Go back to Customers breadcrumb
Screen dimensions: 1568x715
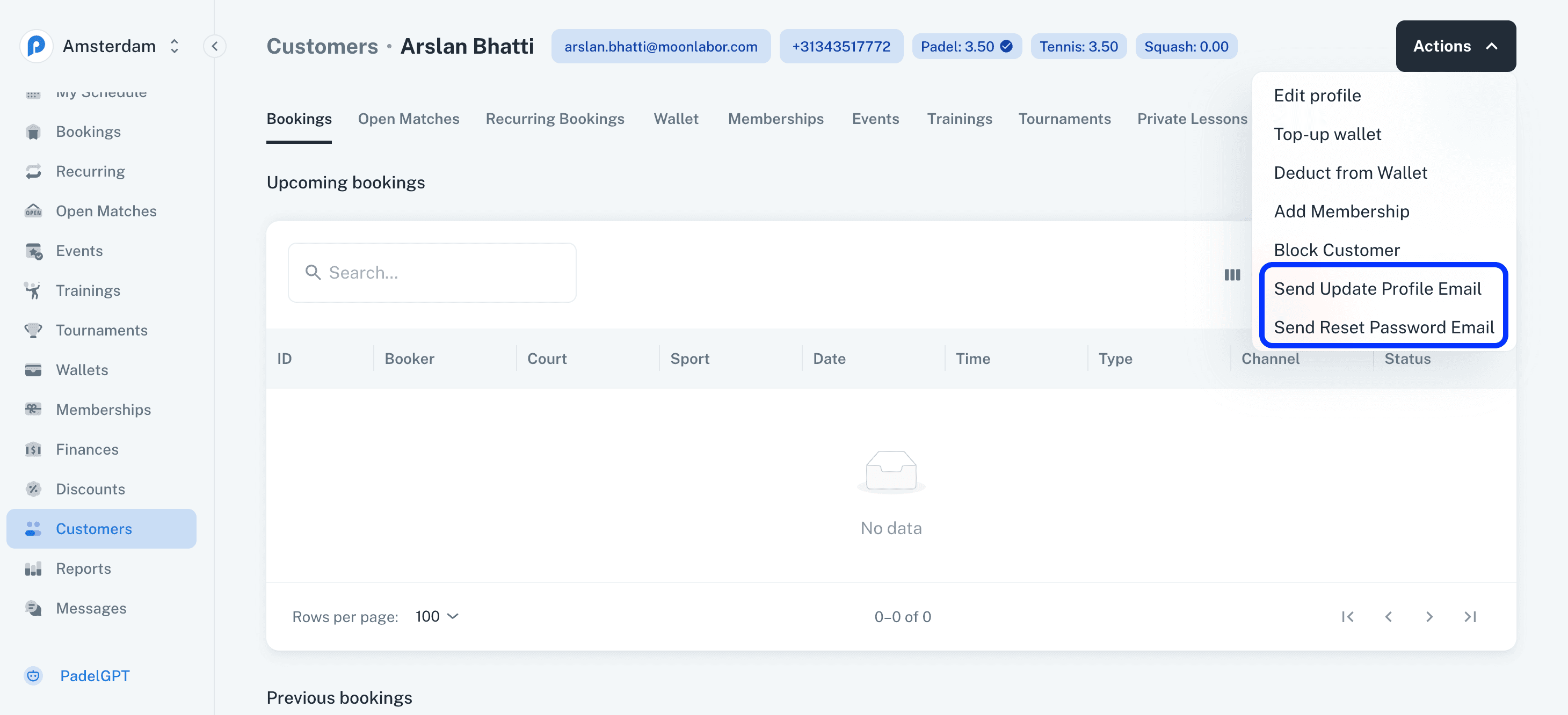click(322, 46)
